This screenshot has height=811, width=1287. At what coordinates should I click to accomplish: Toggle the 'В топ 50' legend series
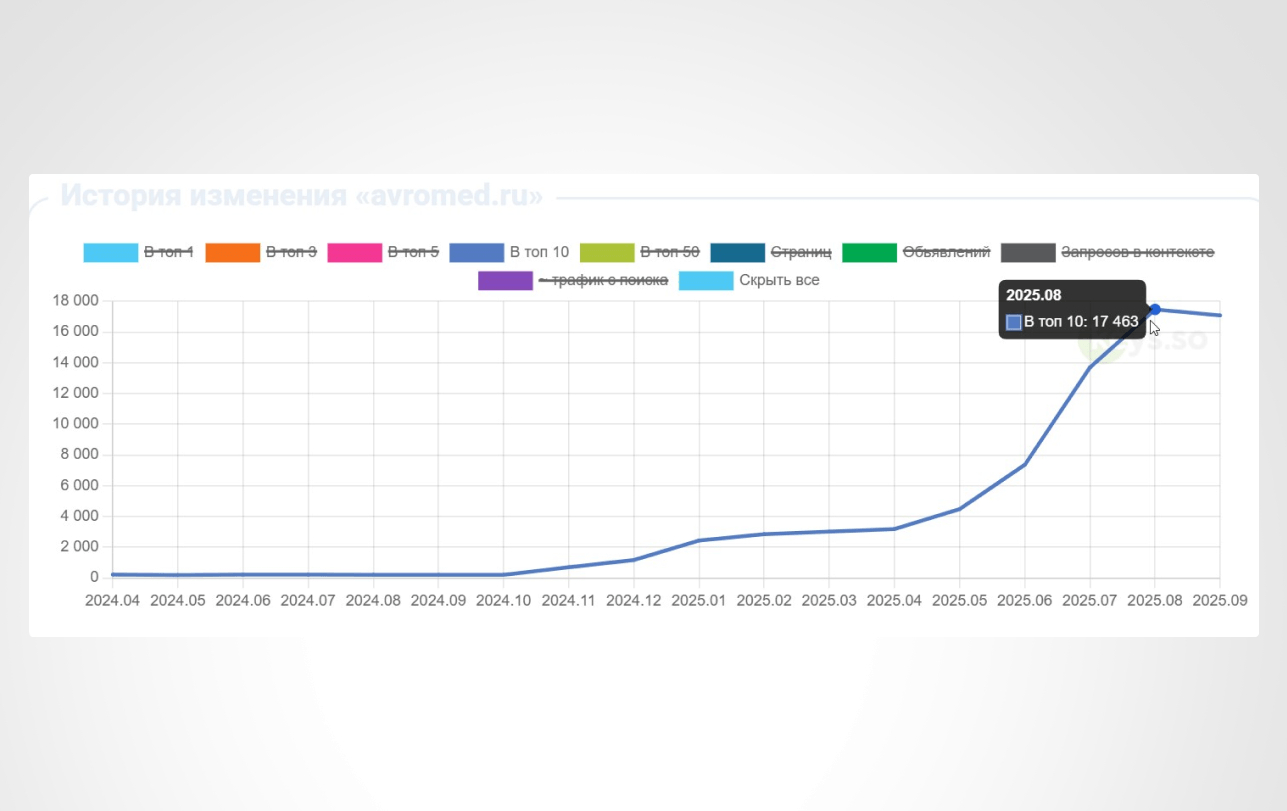[x=670, y=252]
